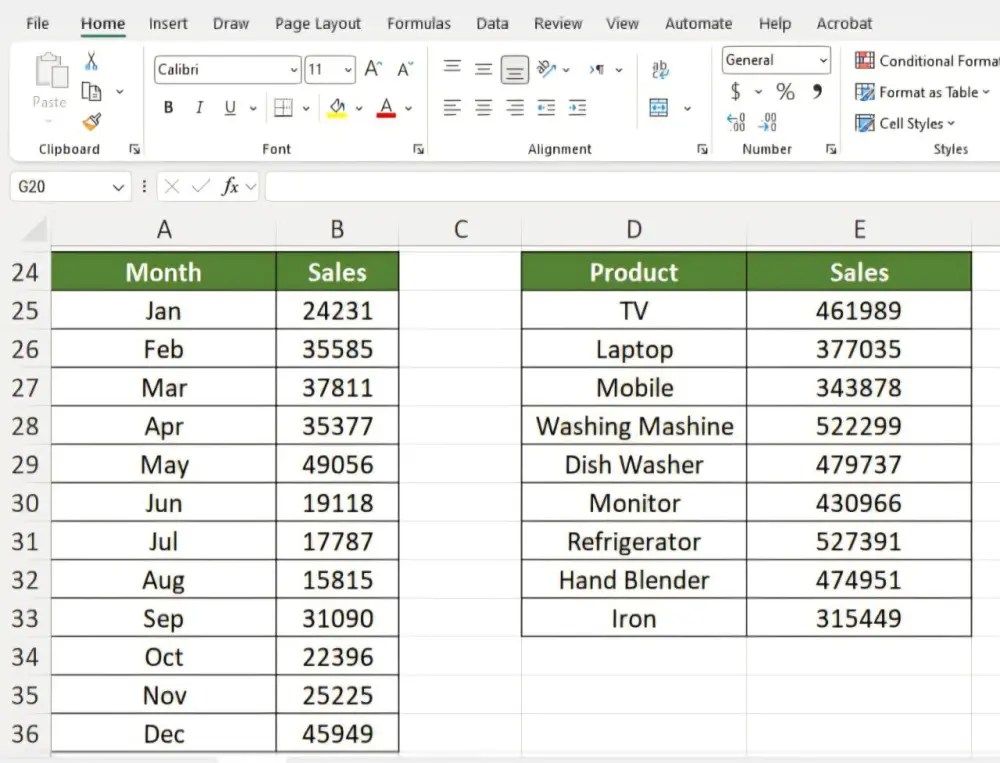
Task: Click the Merge and Center icon
Action: pos(659,108)
